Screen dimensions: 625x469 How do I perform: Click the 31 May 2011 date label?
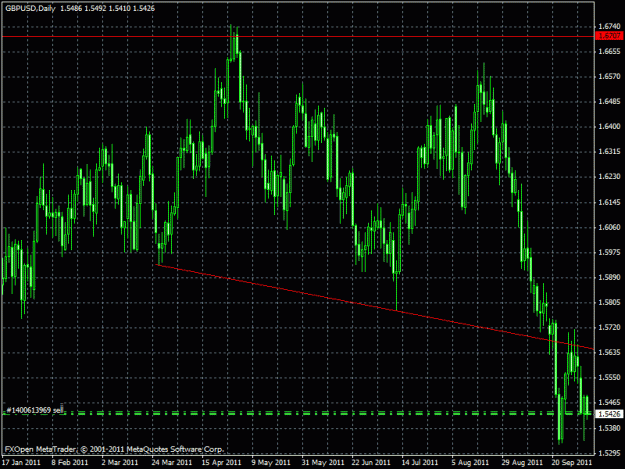(323, 462)
